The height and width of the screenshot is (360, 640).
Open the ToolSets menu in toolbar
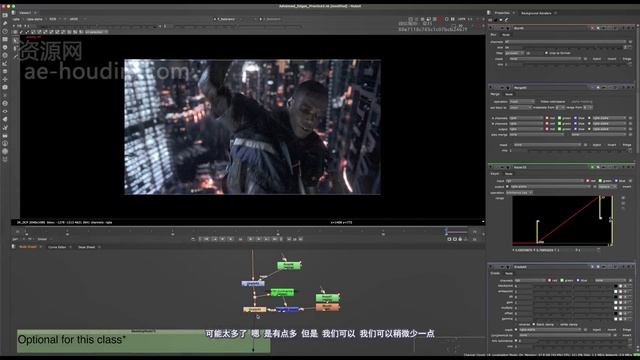[x=5, y=127]
